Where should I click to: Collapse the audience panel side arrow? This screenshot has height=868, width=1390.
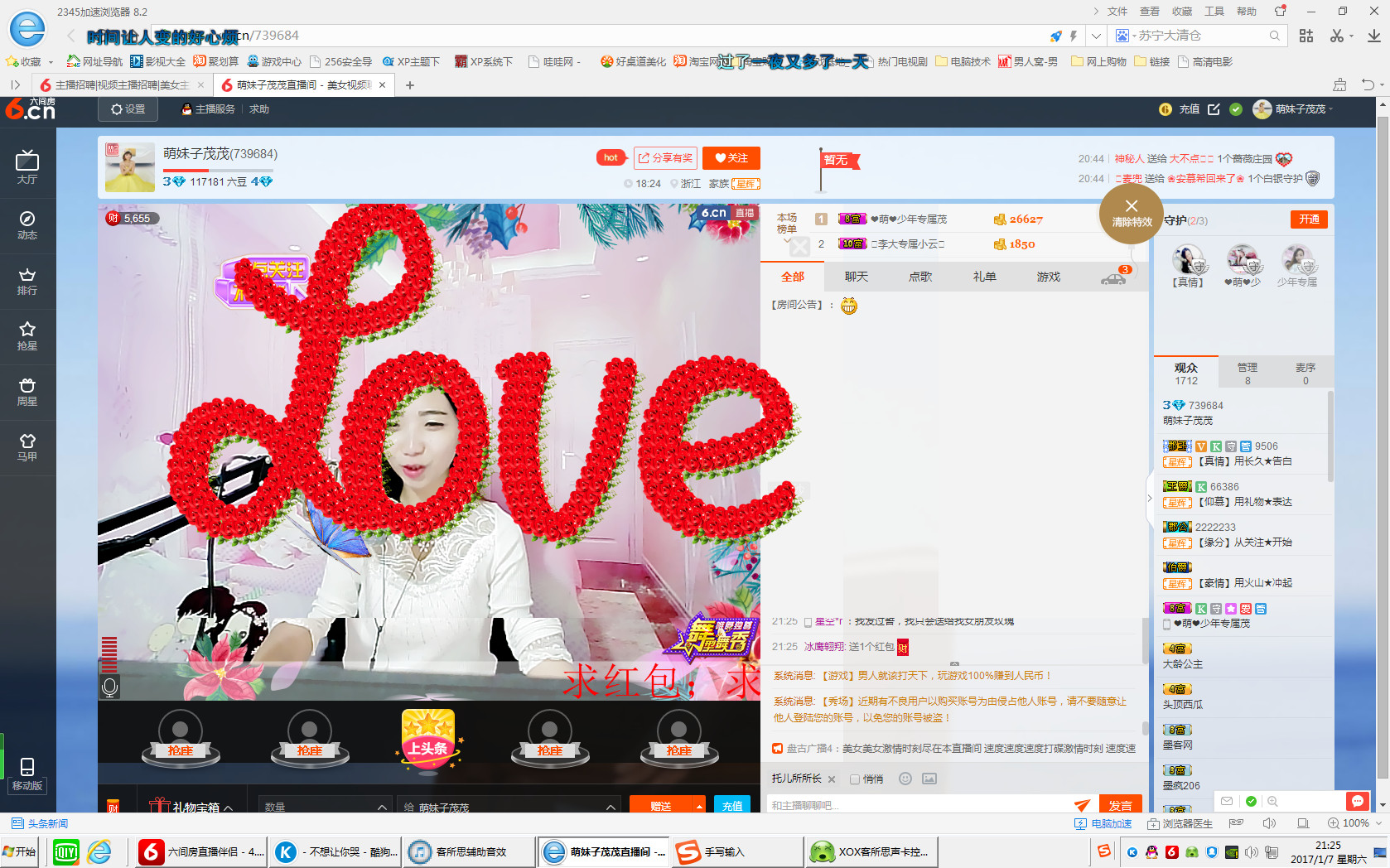point(1150,498)
